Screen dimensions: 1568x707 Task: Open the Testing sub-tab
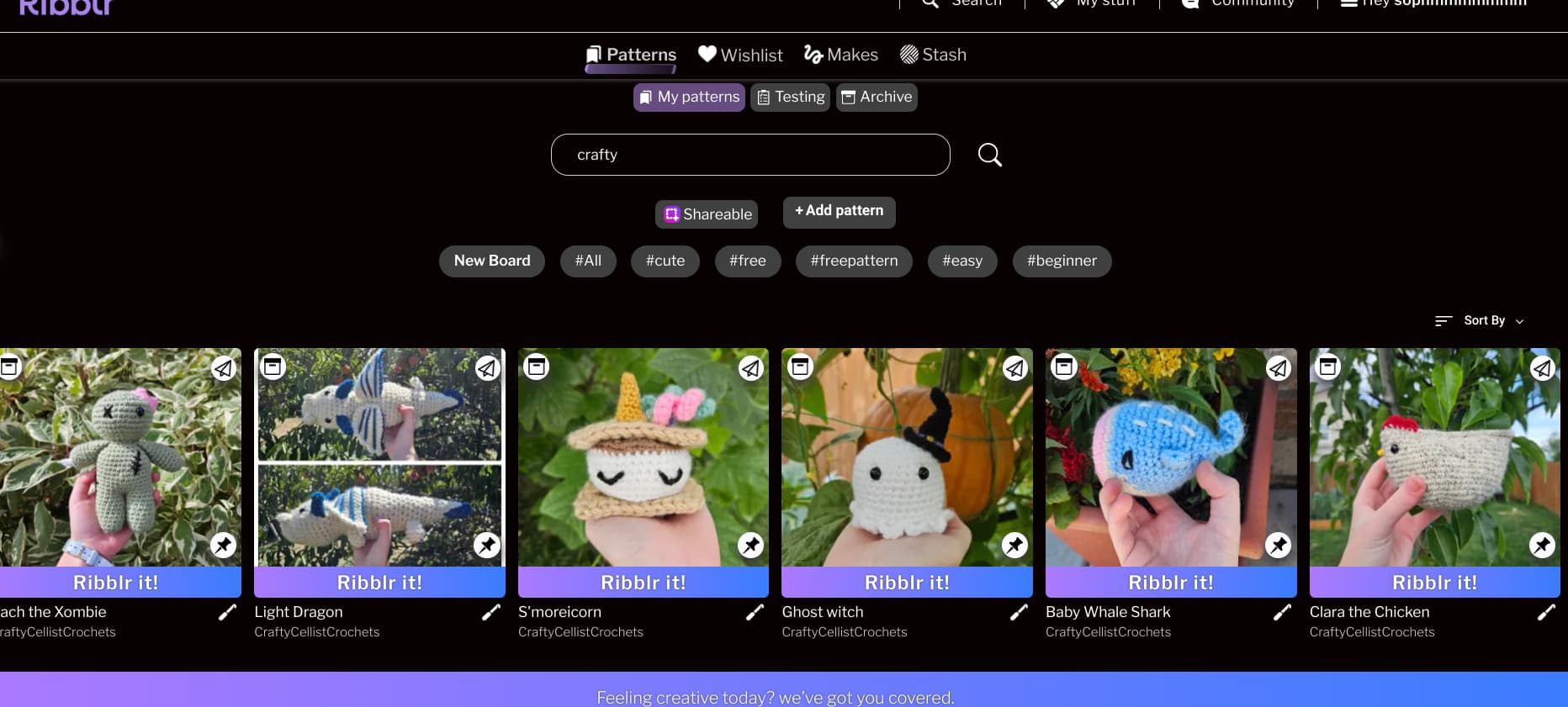tap(790, 98)
